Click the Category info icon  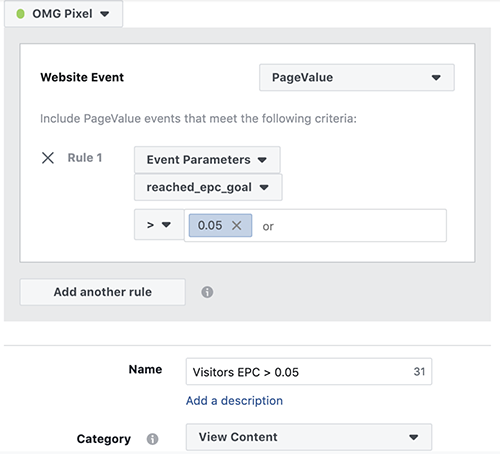152,439
